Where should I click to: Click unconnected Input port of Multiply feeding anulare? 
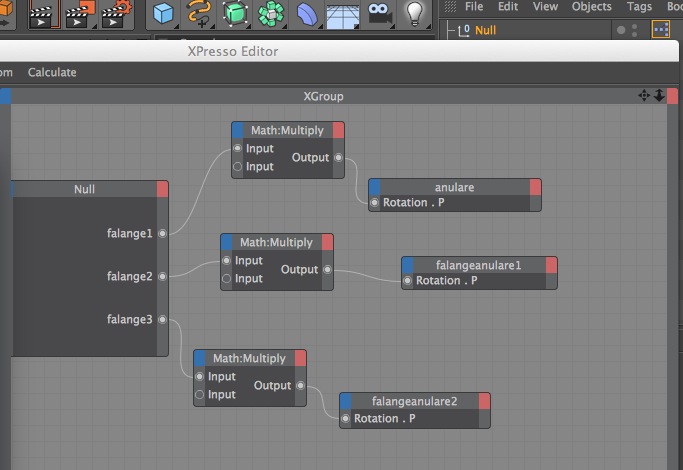coord(237,166)
